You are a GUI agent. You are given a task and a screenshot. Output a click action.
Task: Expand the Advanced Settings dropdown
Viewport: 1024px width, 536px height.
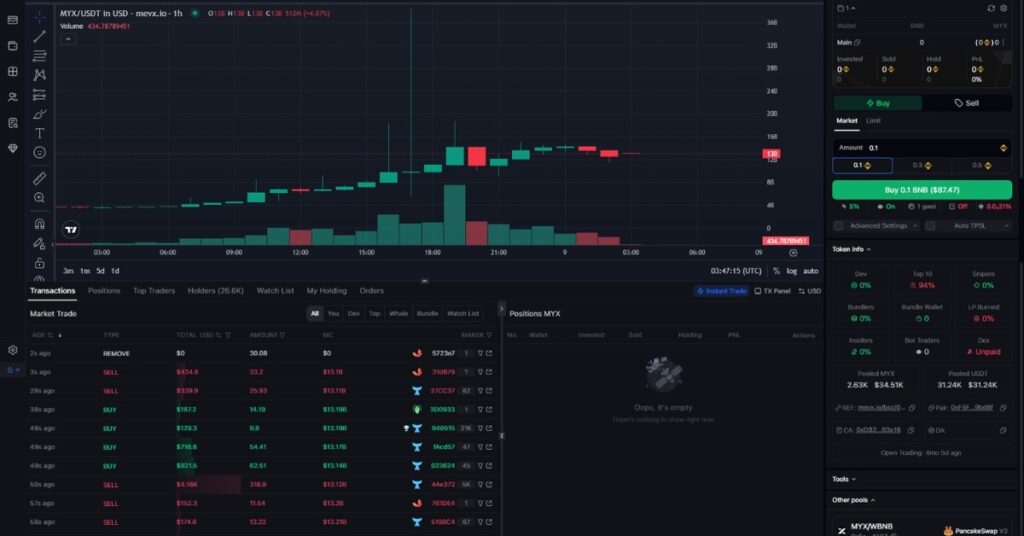915,226
